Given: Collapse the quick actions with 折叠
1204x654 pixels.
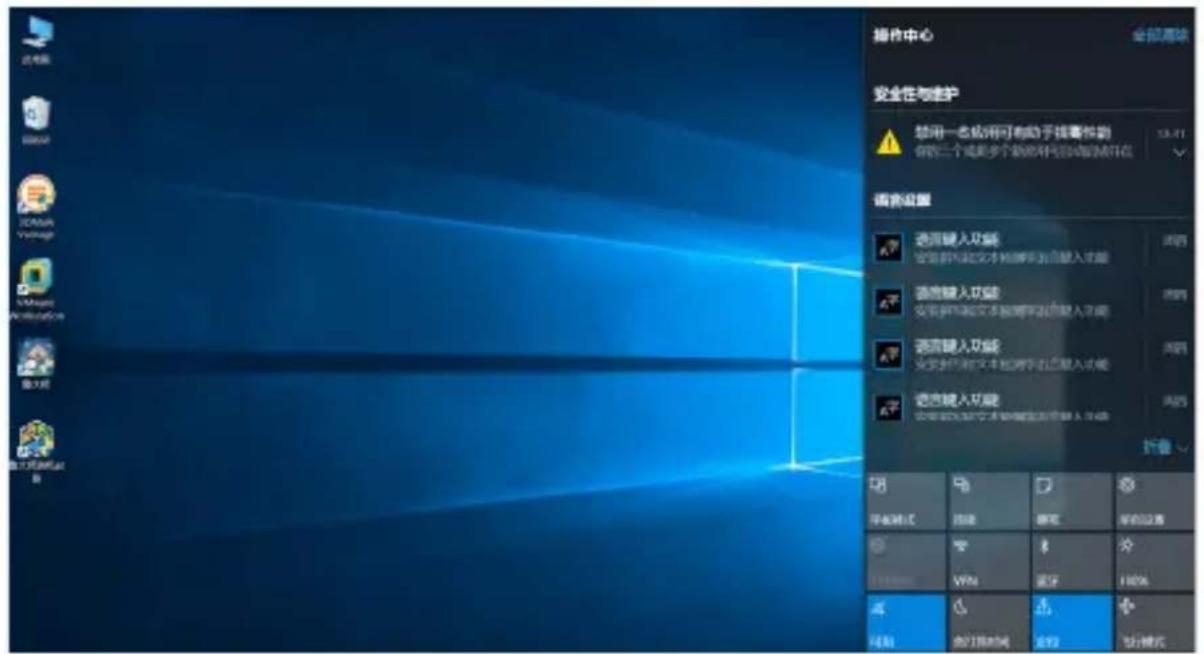Looking at the screenshot, I should [1166, 447].
